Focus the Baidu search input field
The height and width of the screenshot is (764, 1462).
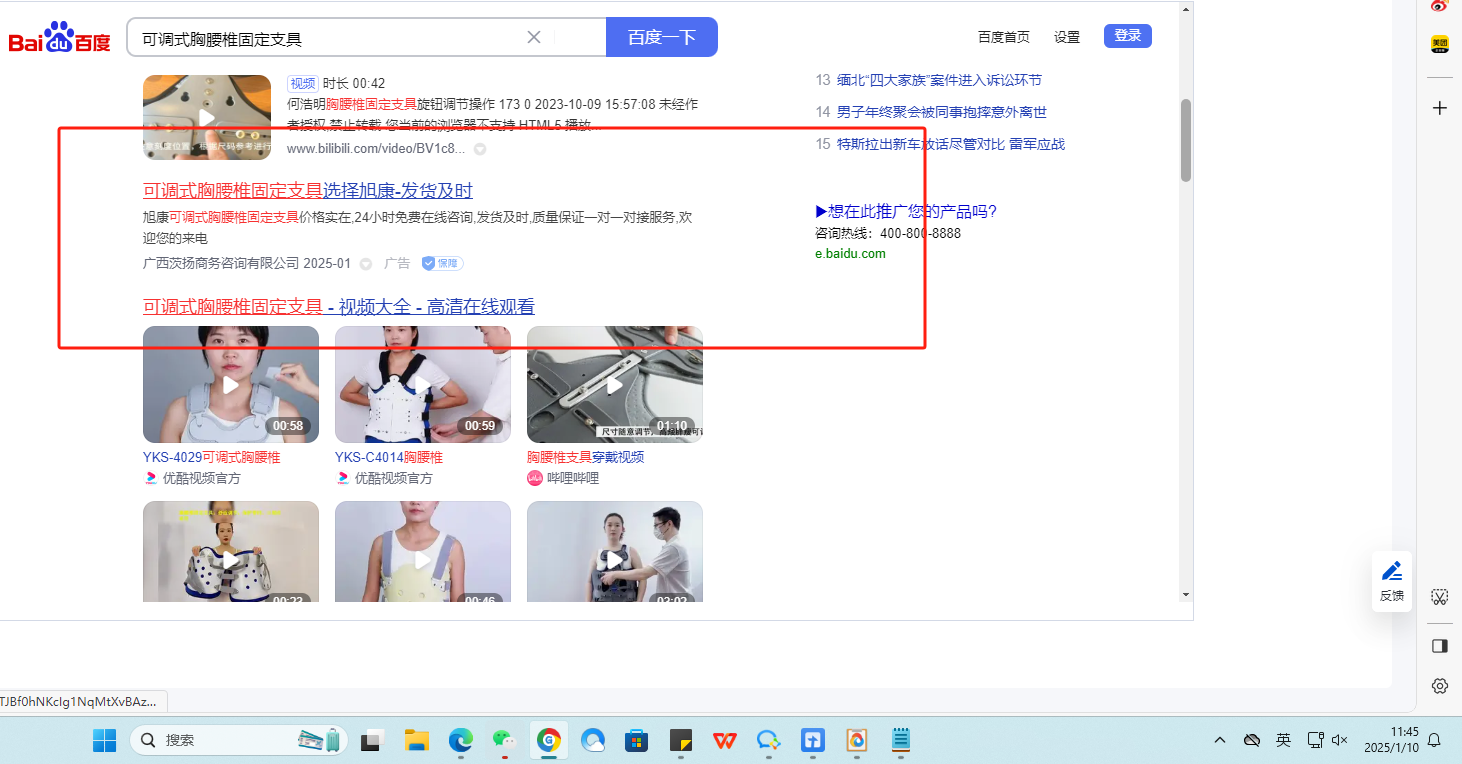coord(330,38)
